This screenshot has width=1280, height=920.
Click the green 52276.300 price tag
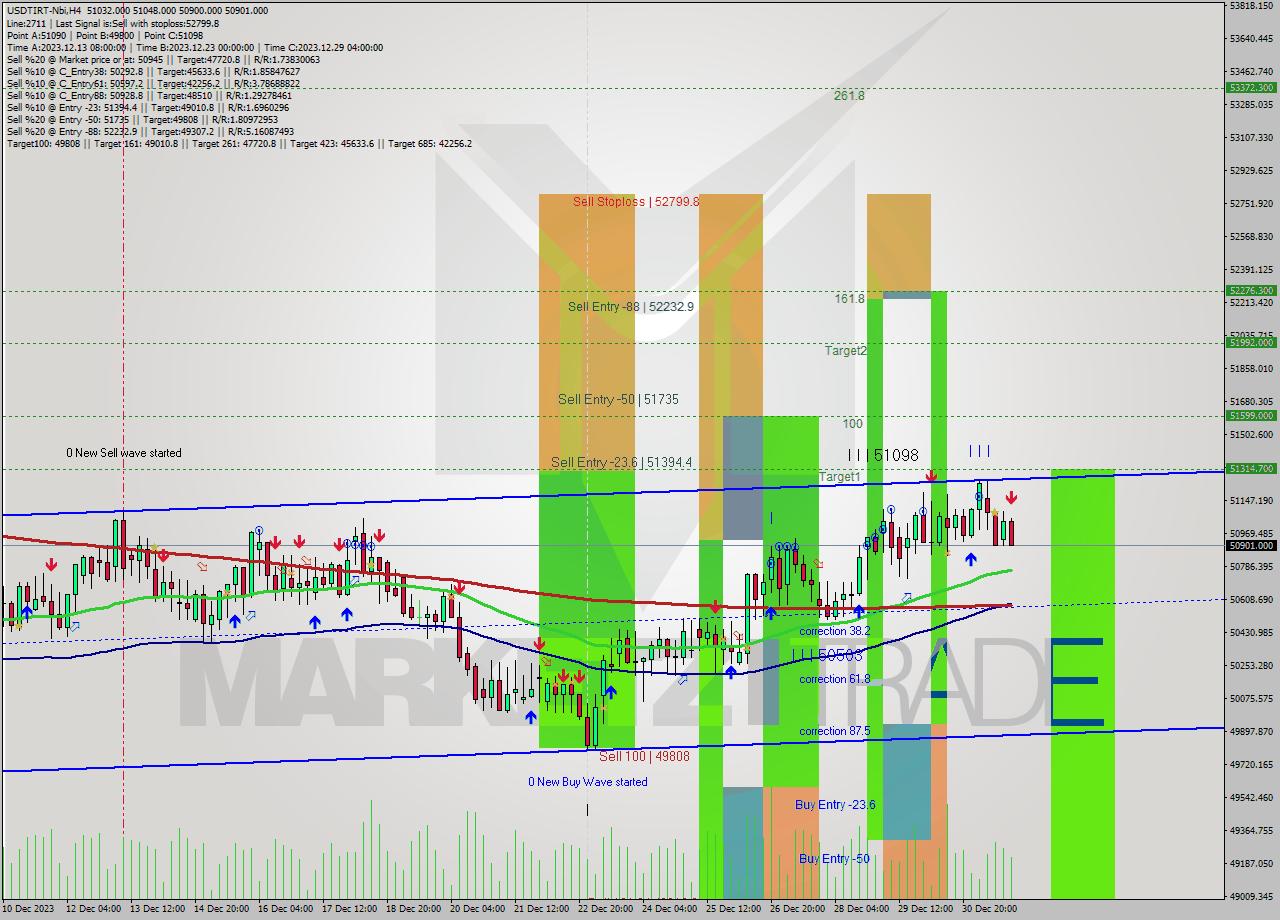click(x=1250, y=291)
